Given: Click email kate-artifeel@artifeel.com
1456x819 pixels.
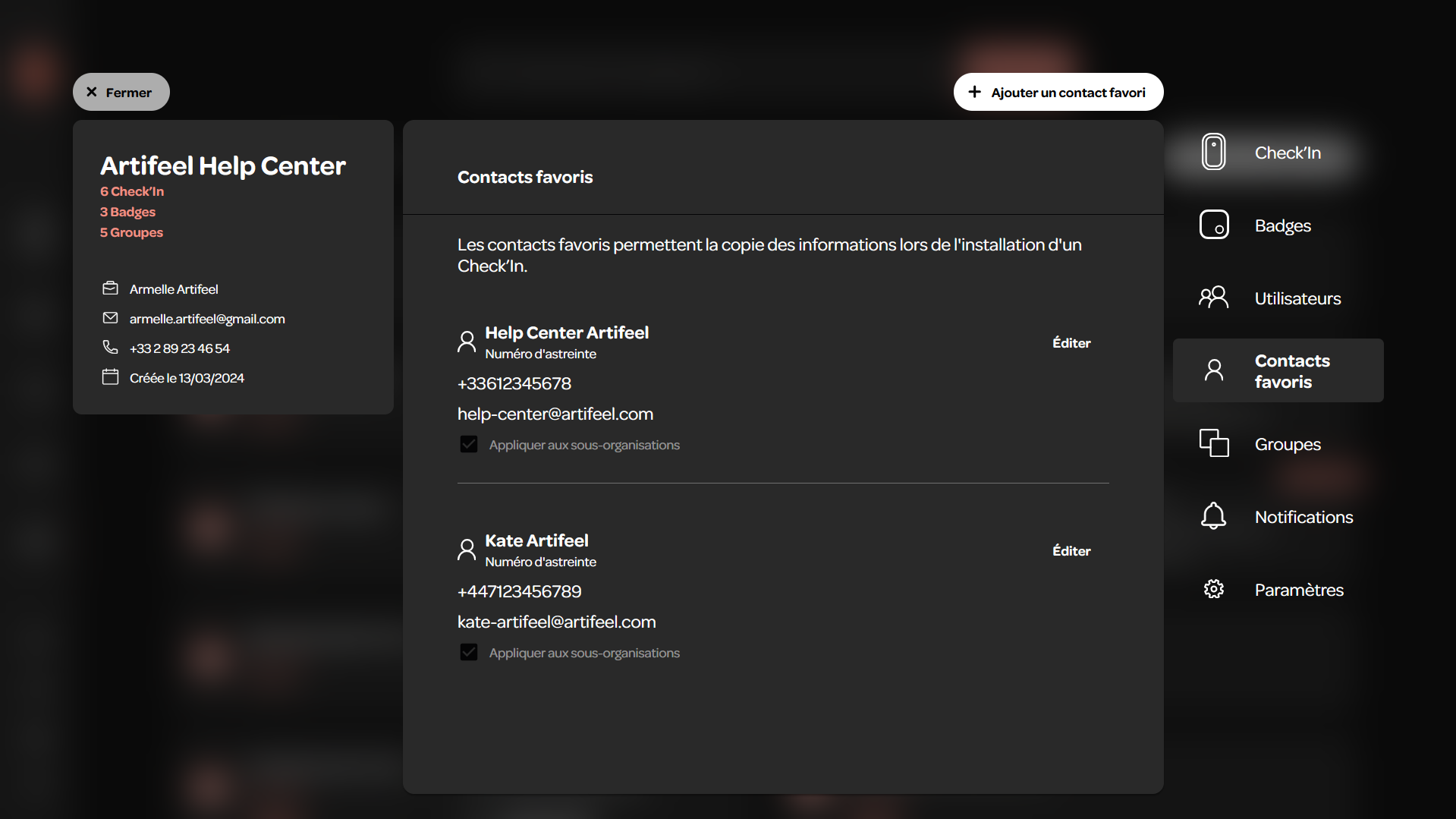Looking at the screenshot, I should point(557,622).
